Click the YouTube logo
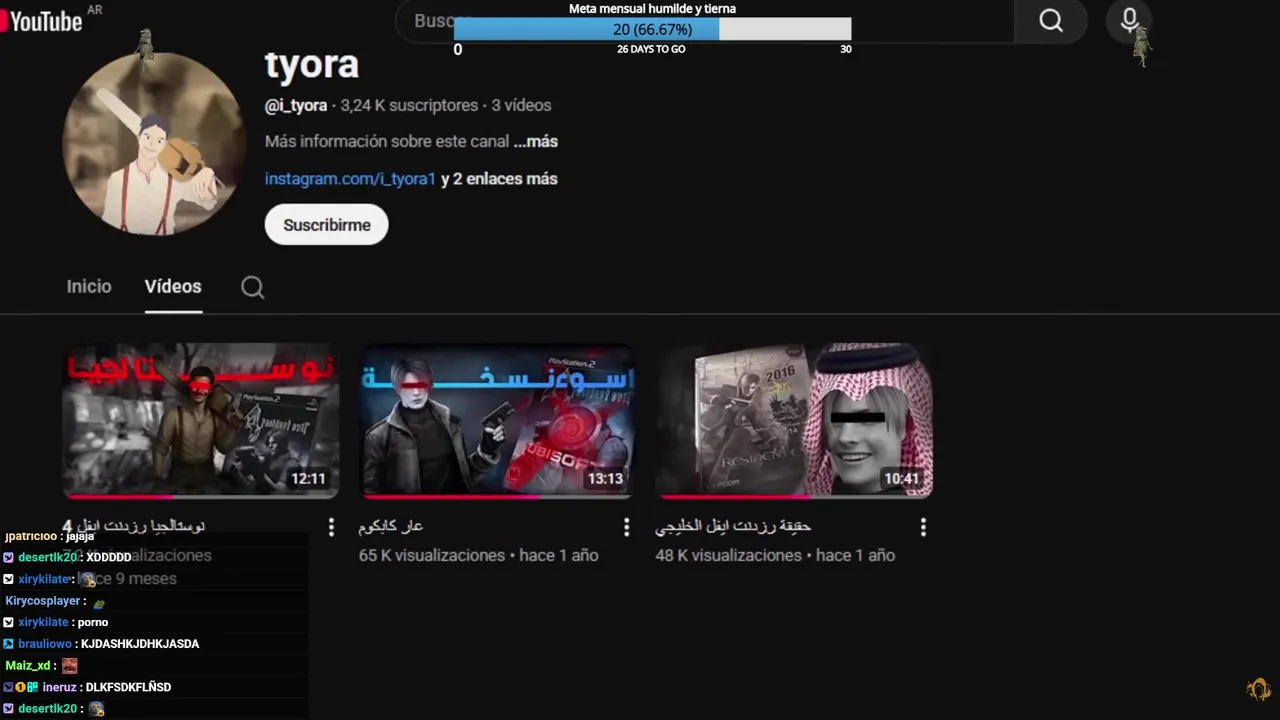The image size is (1280, 720). (x=42, y=21)
